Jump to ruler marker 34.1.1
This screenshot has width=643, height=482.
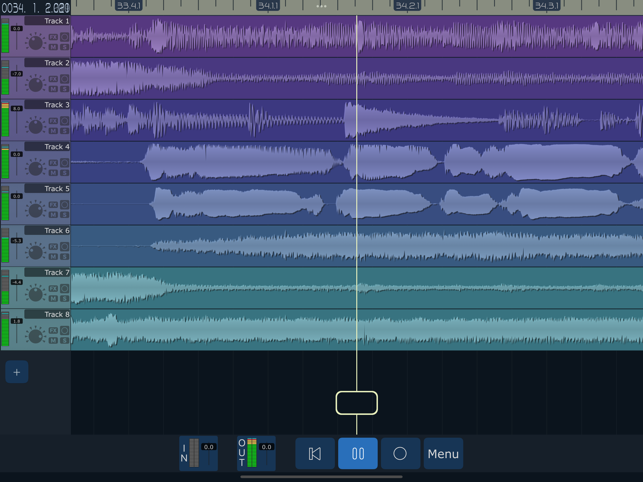268,5
